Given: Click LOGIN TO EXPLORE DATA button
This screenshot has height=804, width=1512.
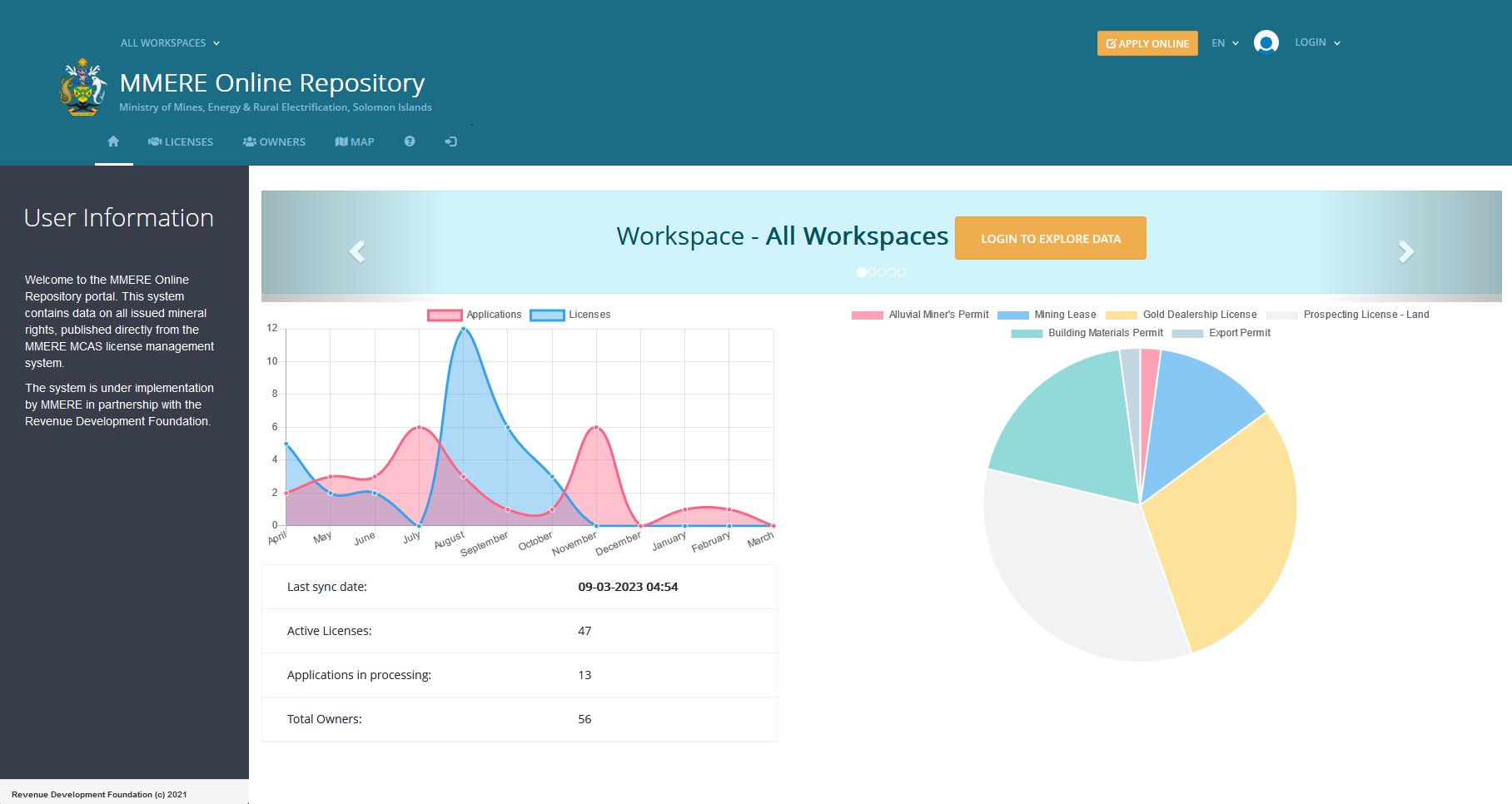Looking at the screenshot, I should click(x=1051, y=238).
